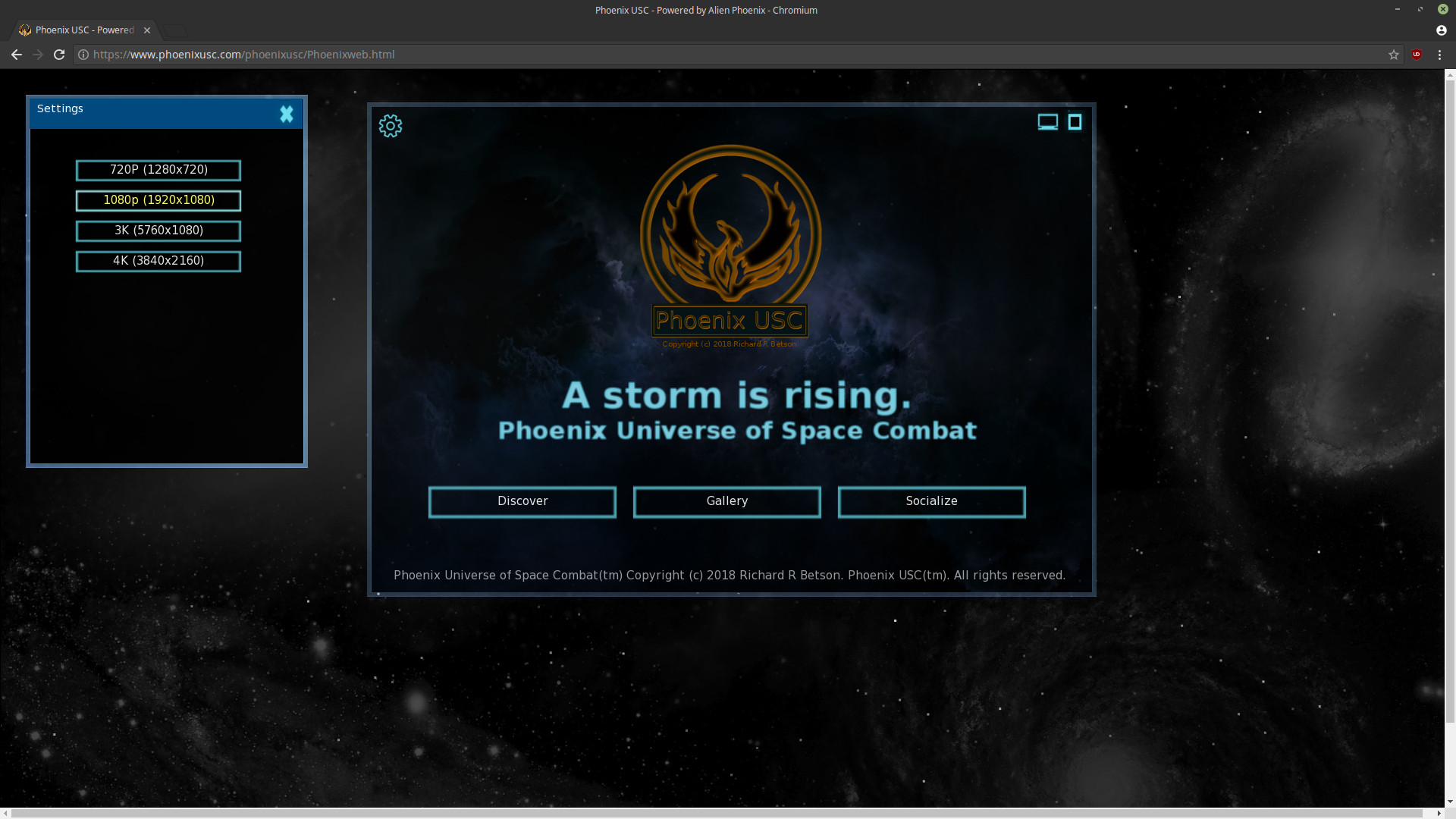The image size is (1456, 819).
Task: Open Chromium three-dot menu
Action: pos(1439,55)
